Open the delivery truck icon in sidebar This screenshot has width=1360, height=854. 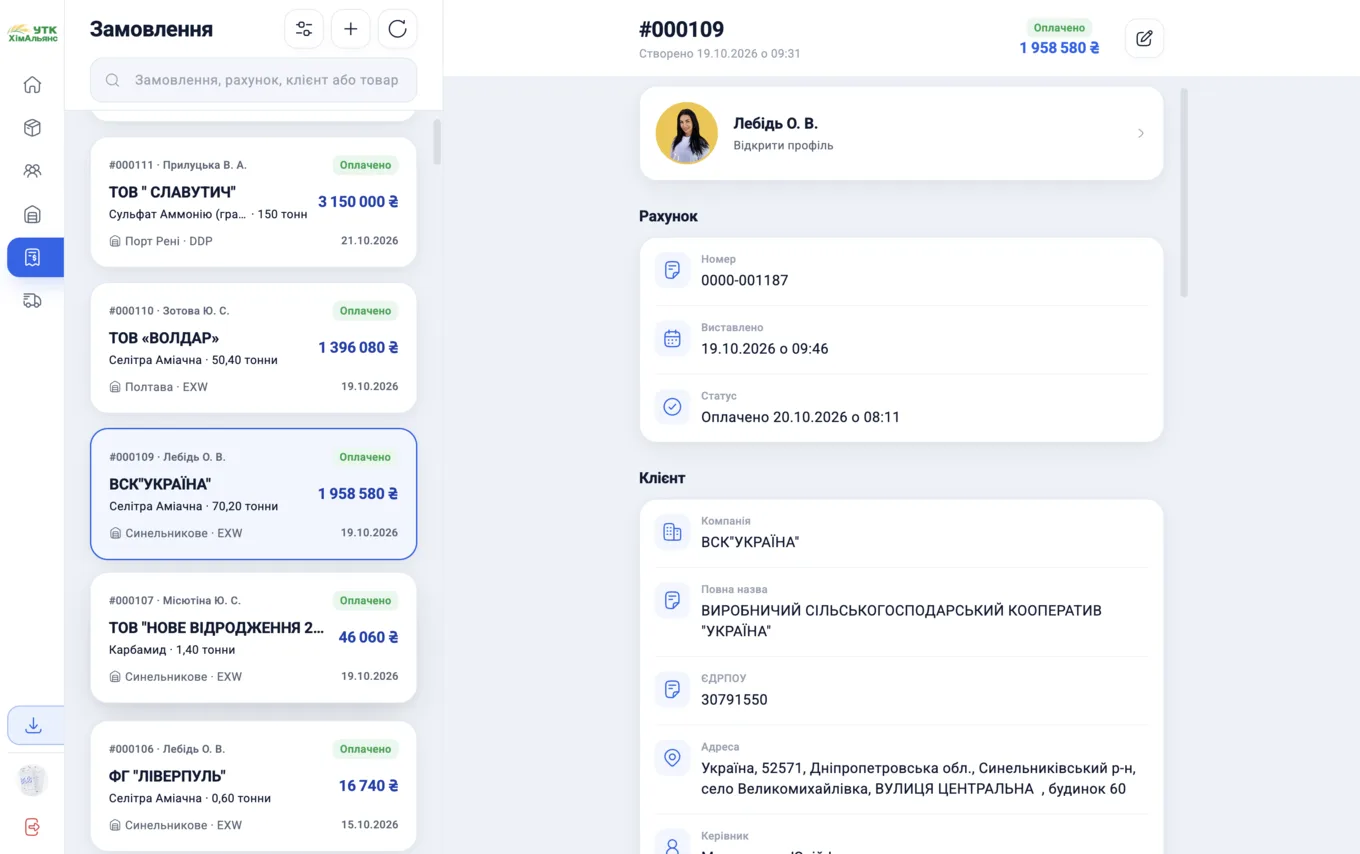[x=32, y=301]
